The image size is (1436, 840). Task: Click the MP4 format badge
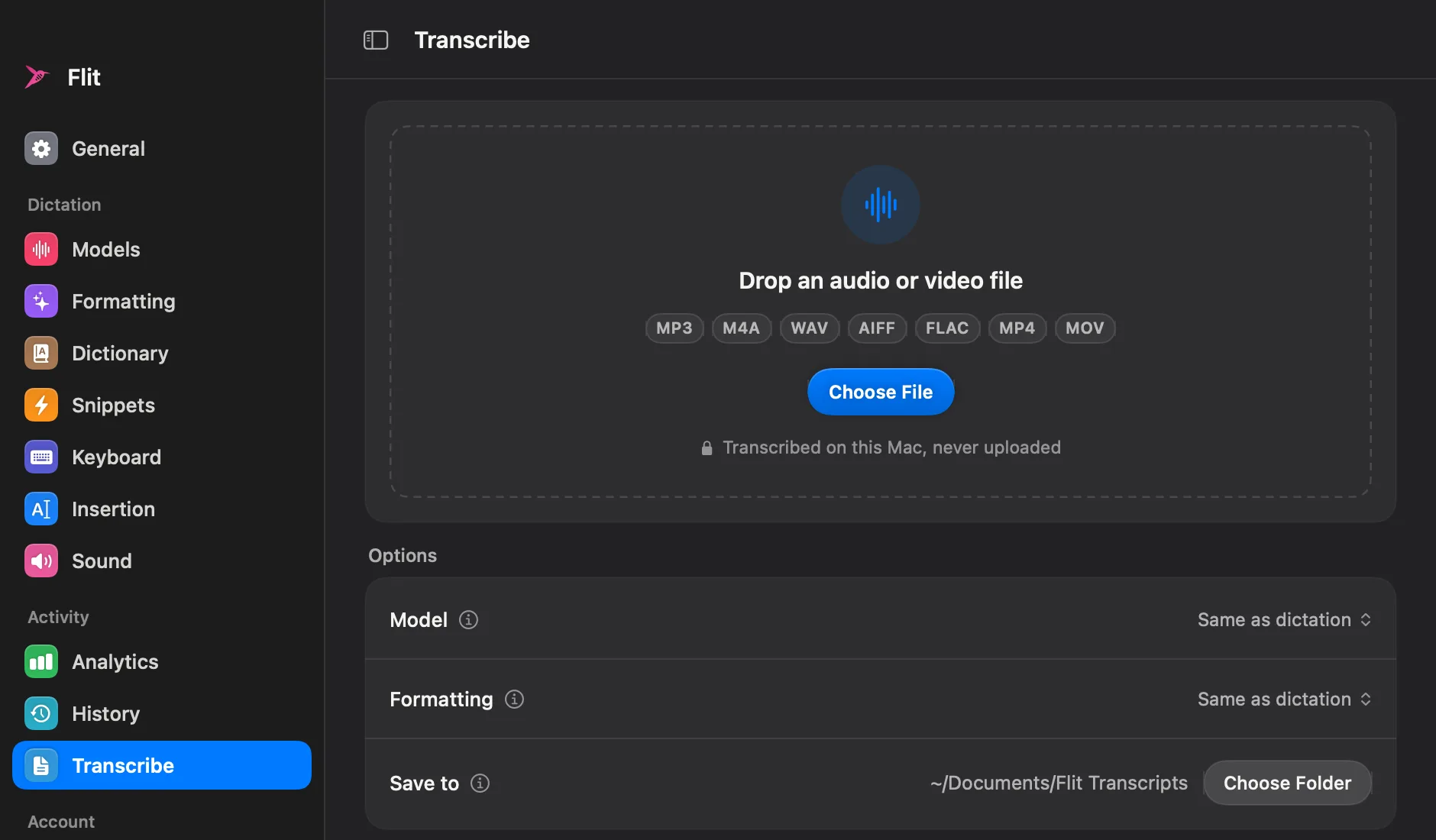[x=1017, y=328]
